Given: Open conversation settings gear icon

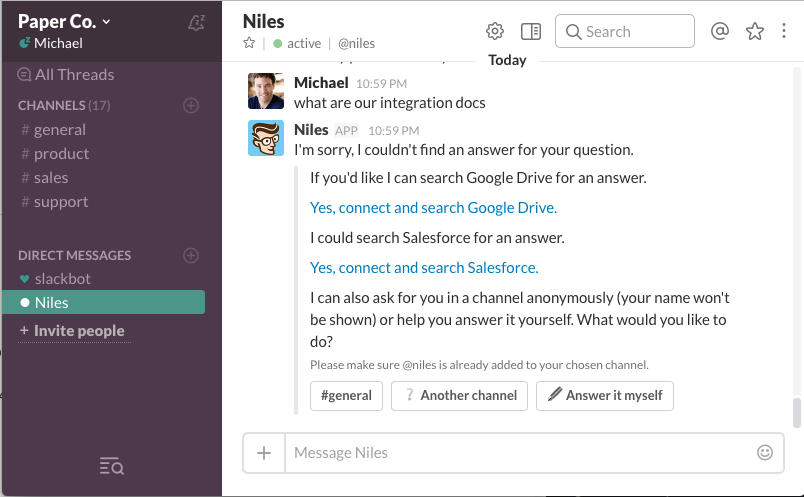Looking at the screenshot, I should (495, 31).
